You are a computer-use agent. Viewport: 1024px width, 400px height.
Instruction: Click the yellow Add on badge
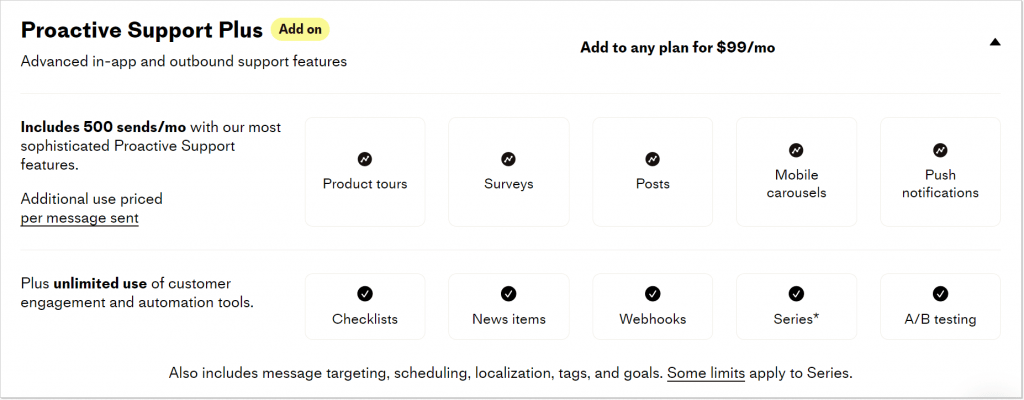[300, 29]
